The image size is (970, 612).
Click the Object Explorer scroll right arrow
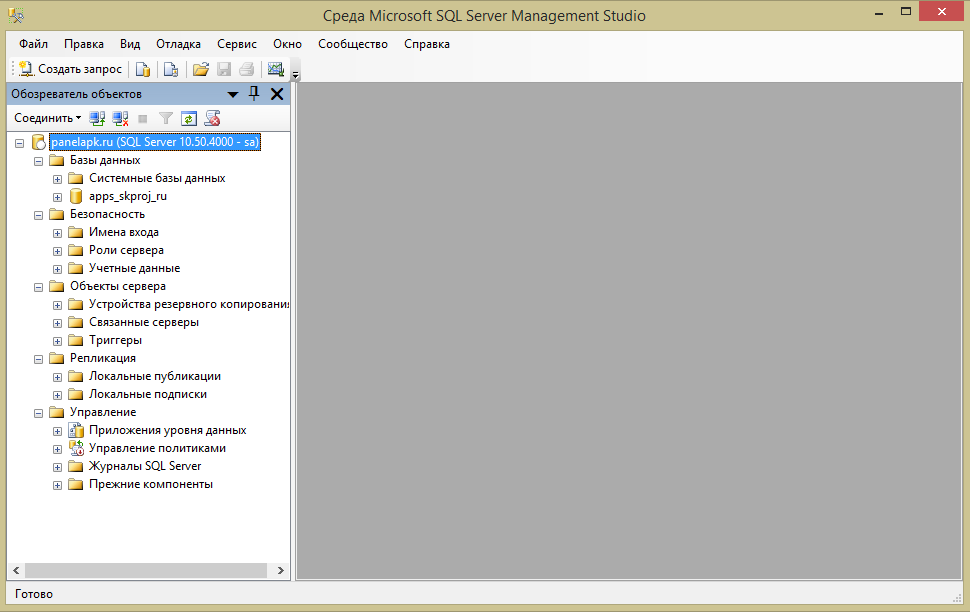[280, 571]
